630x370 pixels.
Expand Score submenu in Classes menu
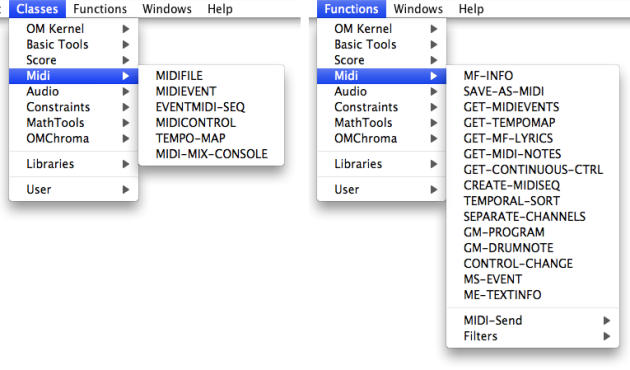tap(74, 60)
